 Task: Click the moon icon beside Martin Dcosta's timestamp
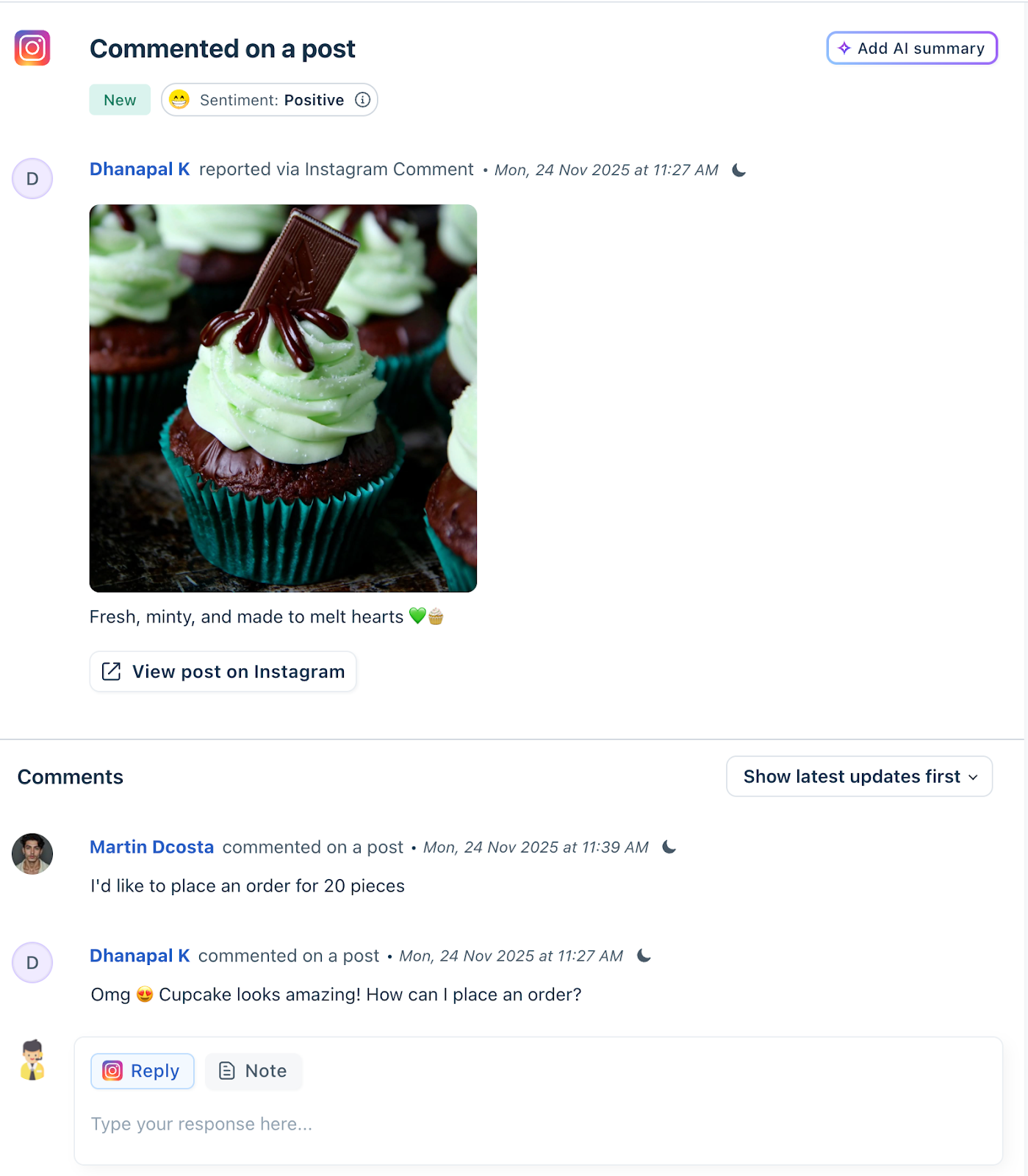click(669, 847)
